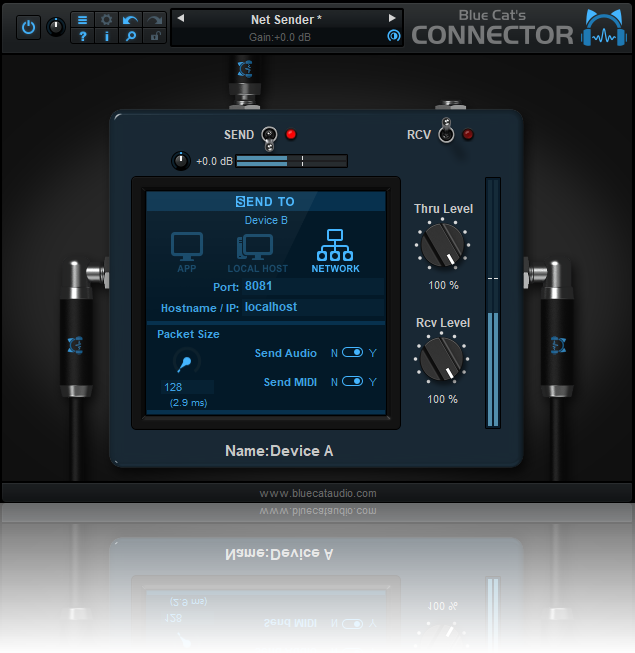Click the SEND TO panel header
This screenshot has height=653, width=635.
click(x=266, y=202)
